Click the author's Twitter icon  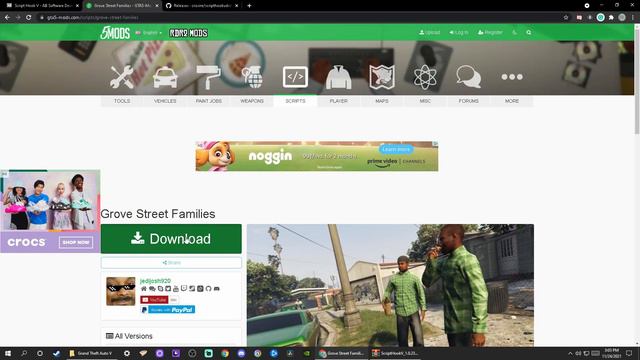168,289
